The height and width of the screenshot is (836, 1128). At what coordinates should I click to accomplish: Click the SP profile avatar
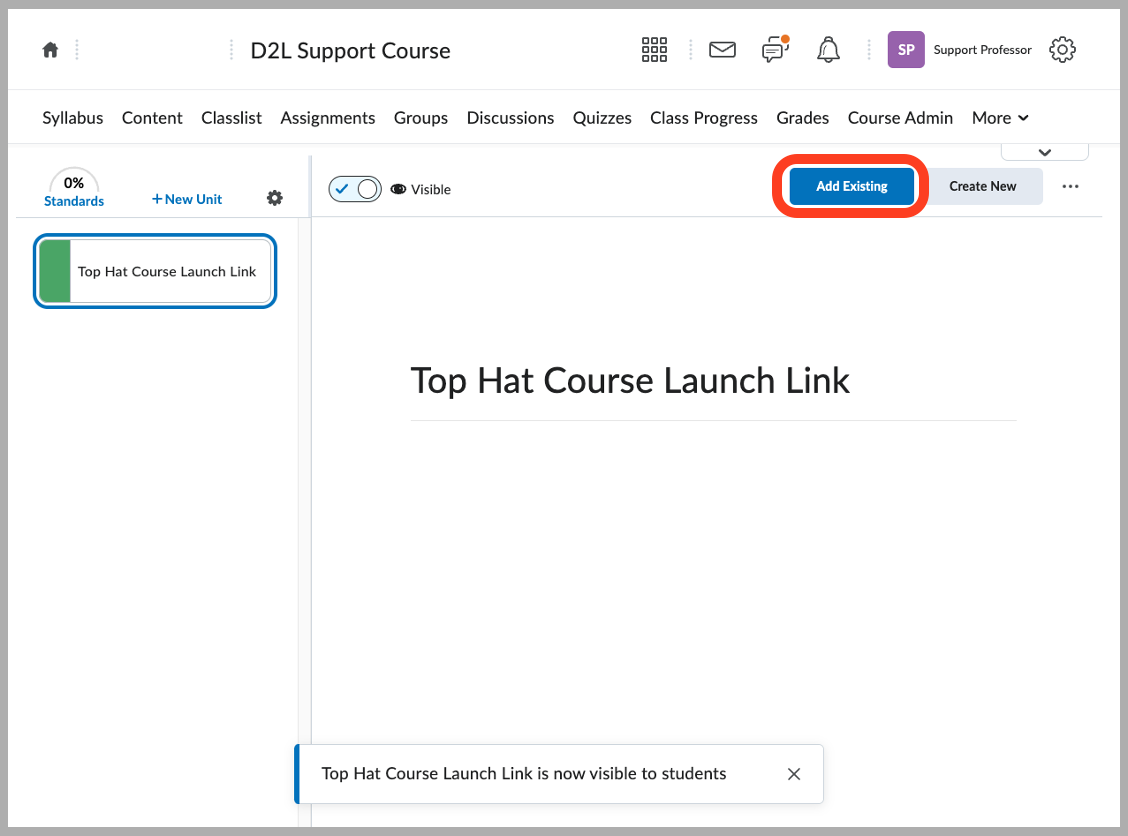pos(905,49)
